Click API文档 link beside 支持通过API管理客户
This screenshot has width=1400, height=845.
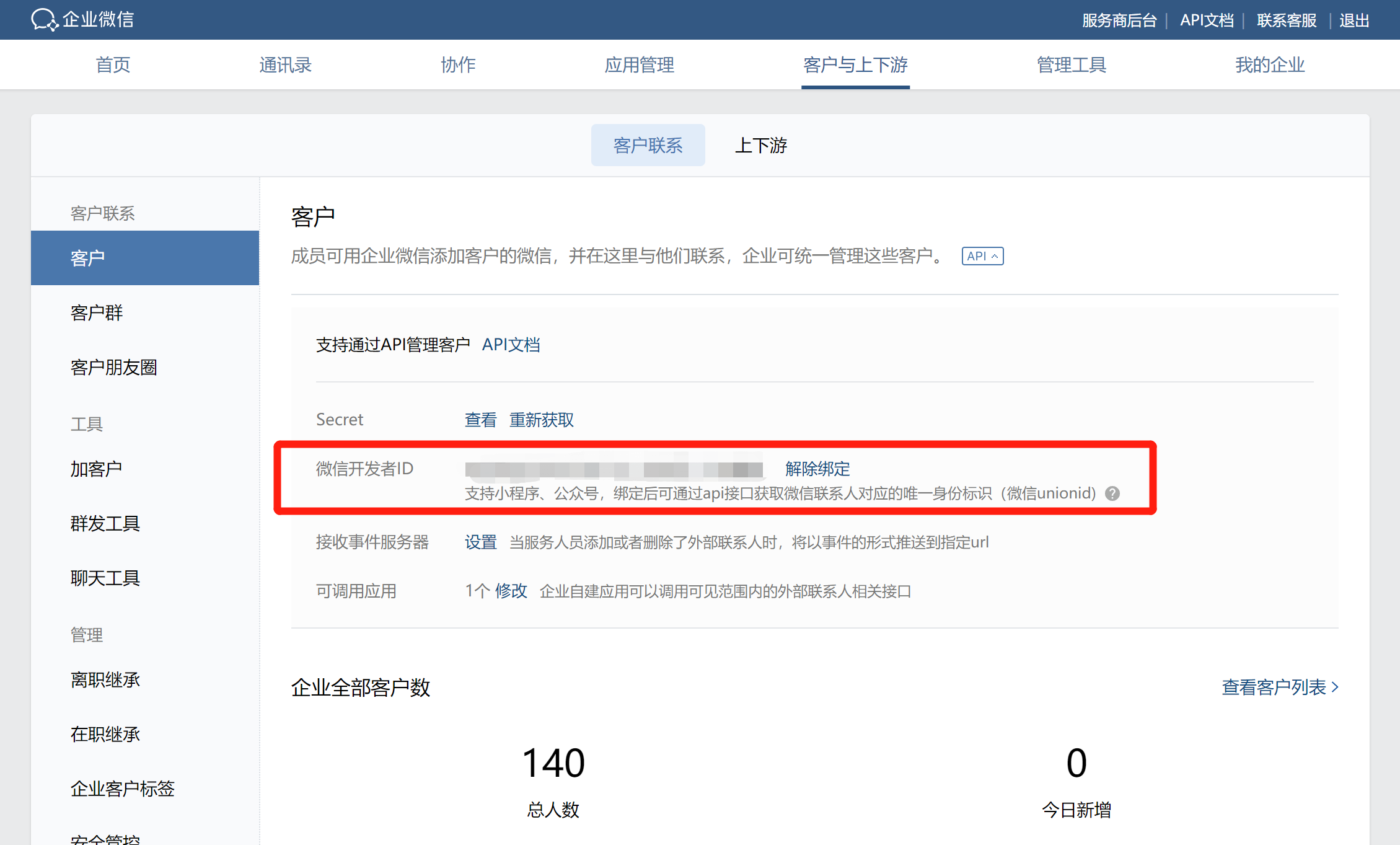point(511,345)
